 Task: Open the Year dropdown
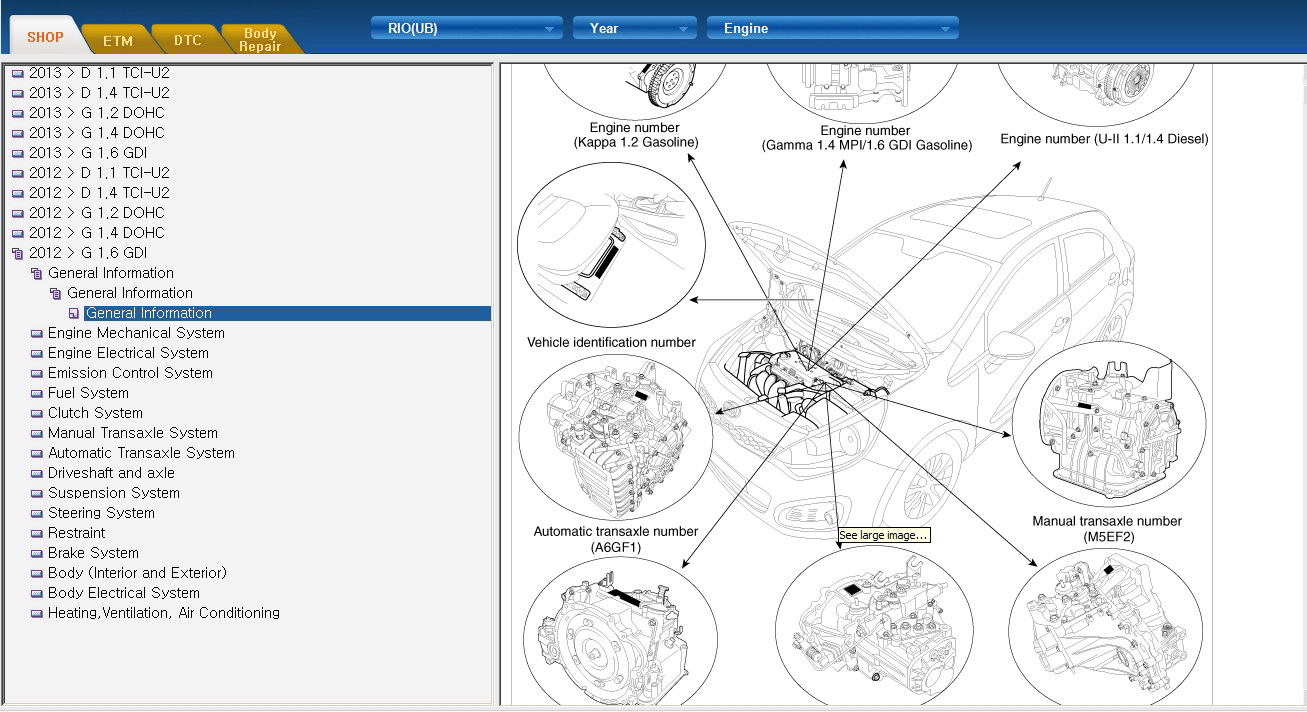[634, 28]
